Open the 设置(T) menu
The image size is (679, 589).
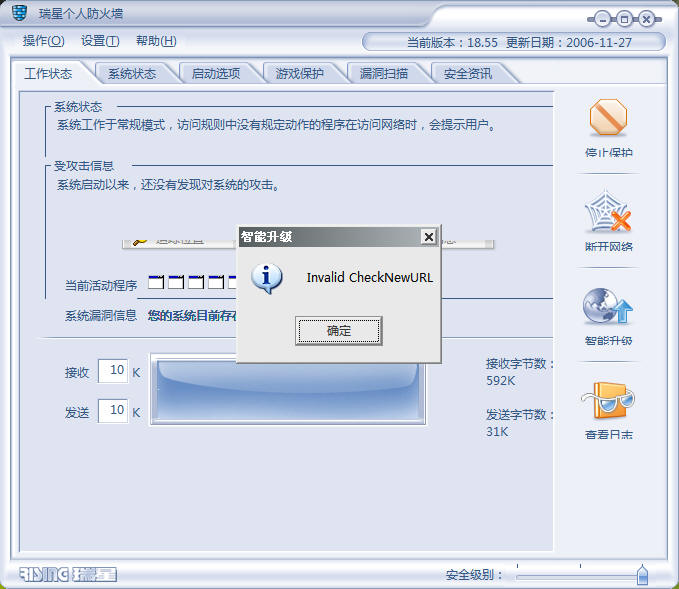[x=100, y=41]
